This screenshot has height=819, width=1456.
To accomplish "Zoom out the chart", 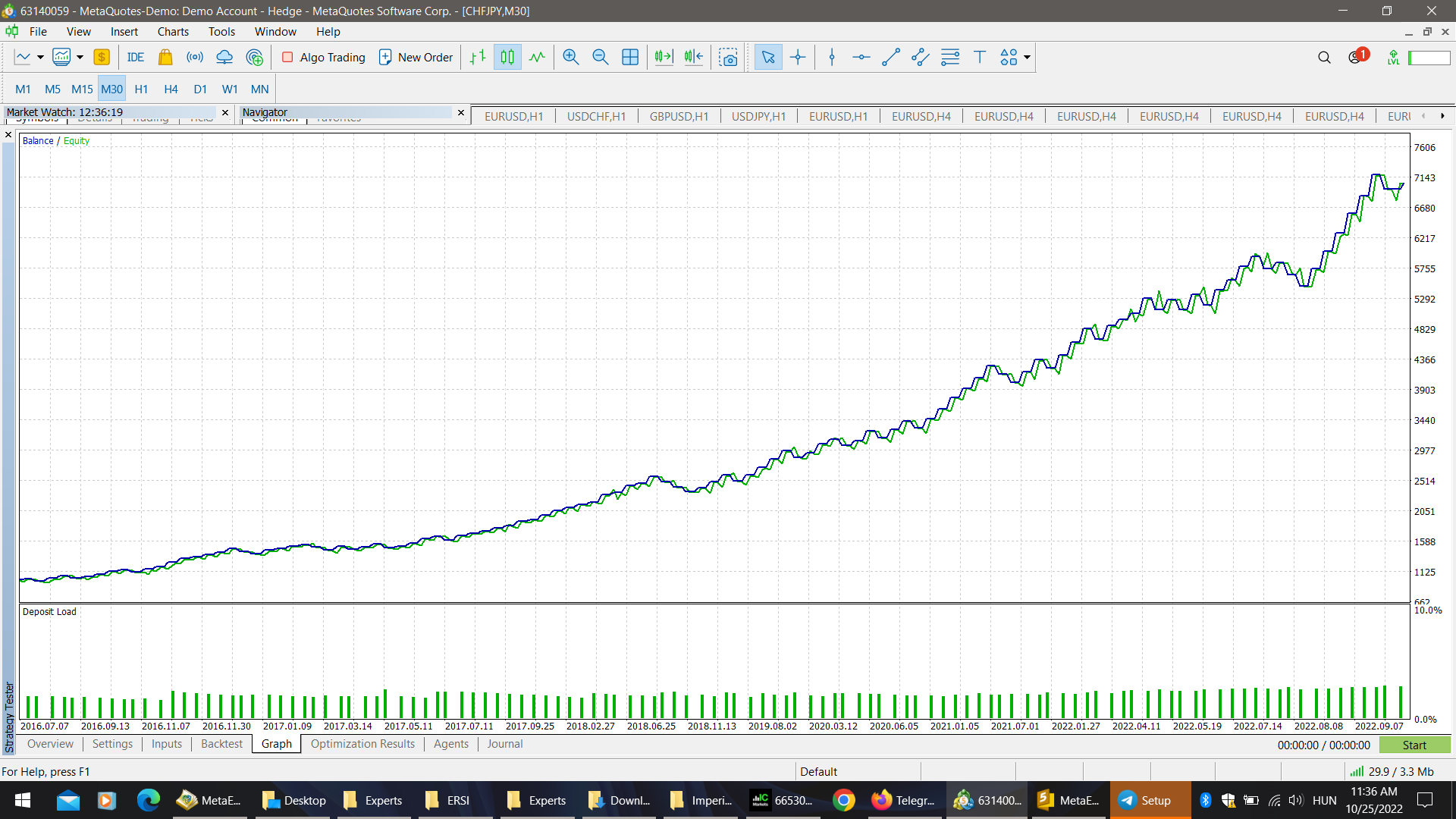I will [601, 57].
